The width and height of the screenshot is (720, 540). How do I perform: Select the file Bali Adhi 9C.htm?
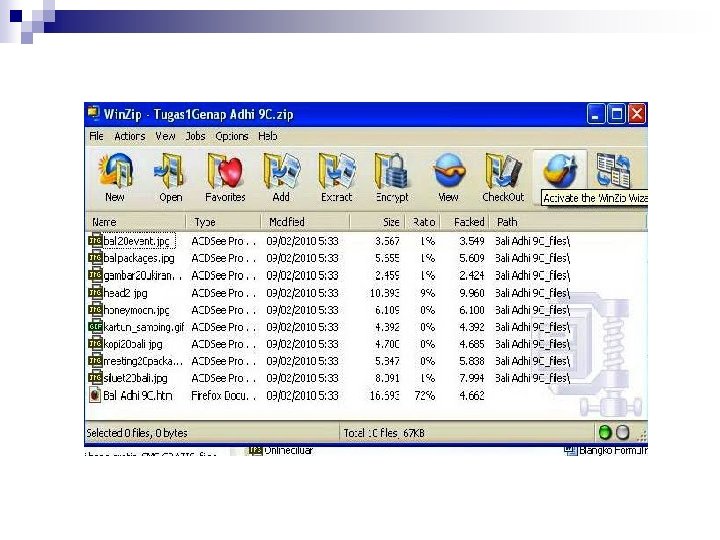[138, 395]
